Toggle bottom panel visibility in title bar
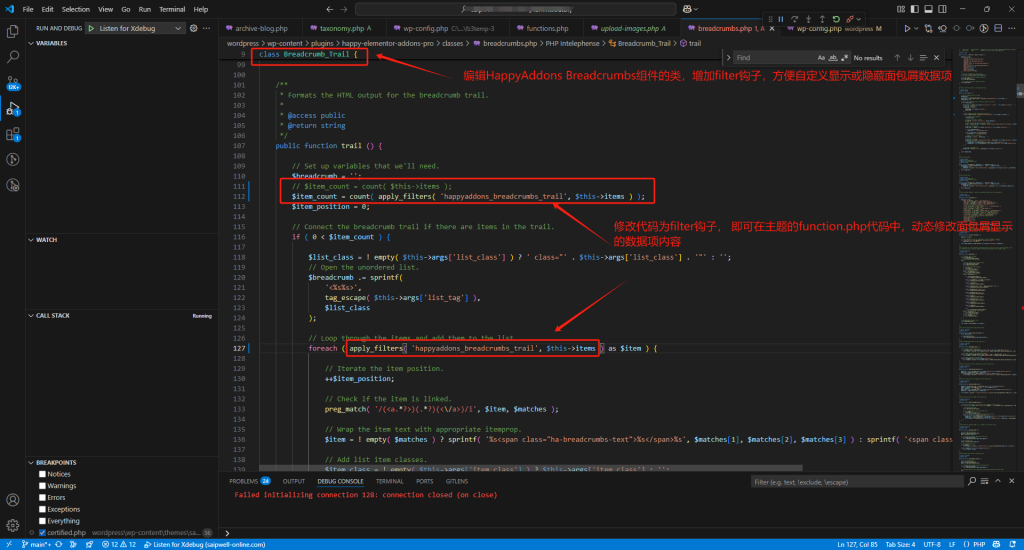 click(928, 9)
